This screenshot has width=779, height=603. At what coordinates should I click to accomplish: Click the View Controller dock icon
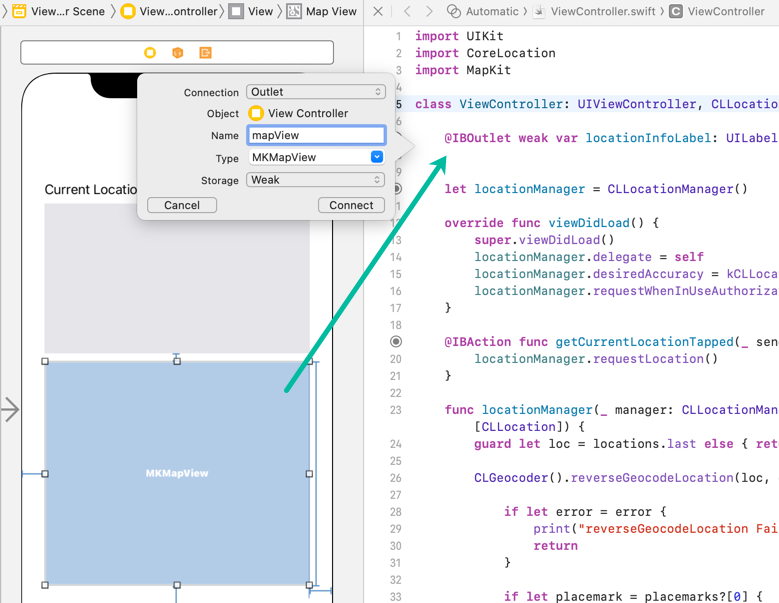tap(150, 53)
